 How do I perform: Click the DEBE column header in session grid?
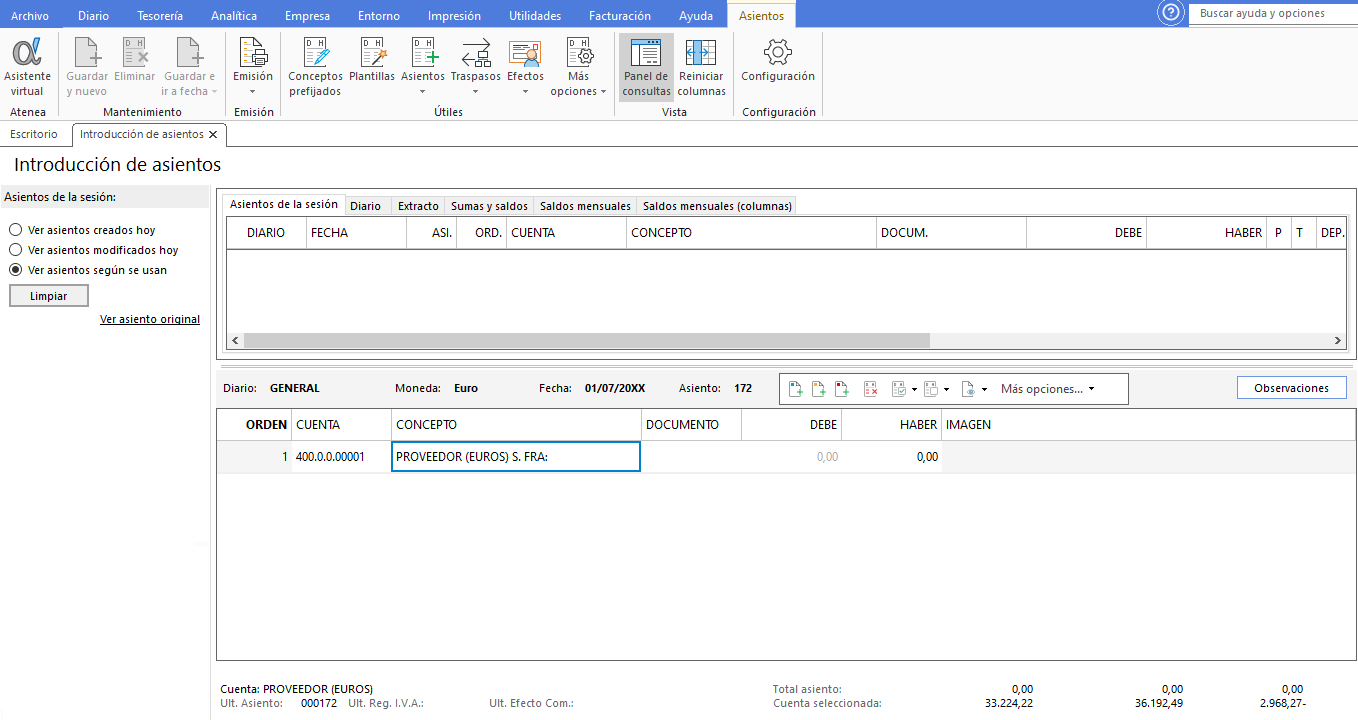pyautogui.click(x=1086, y=233)
